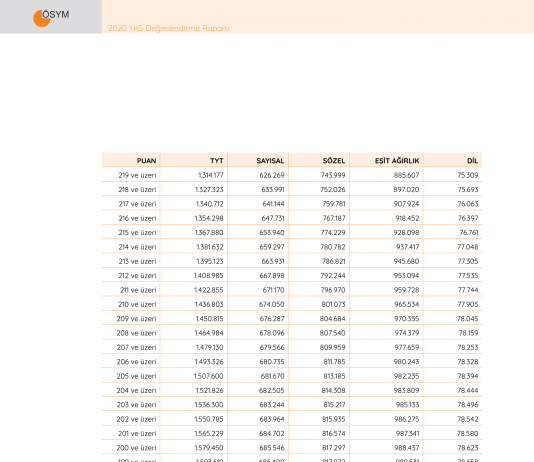Click the SÖZEL column header
Screen dimensions: 534x462
tap(334, 161)
